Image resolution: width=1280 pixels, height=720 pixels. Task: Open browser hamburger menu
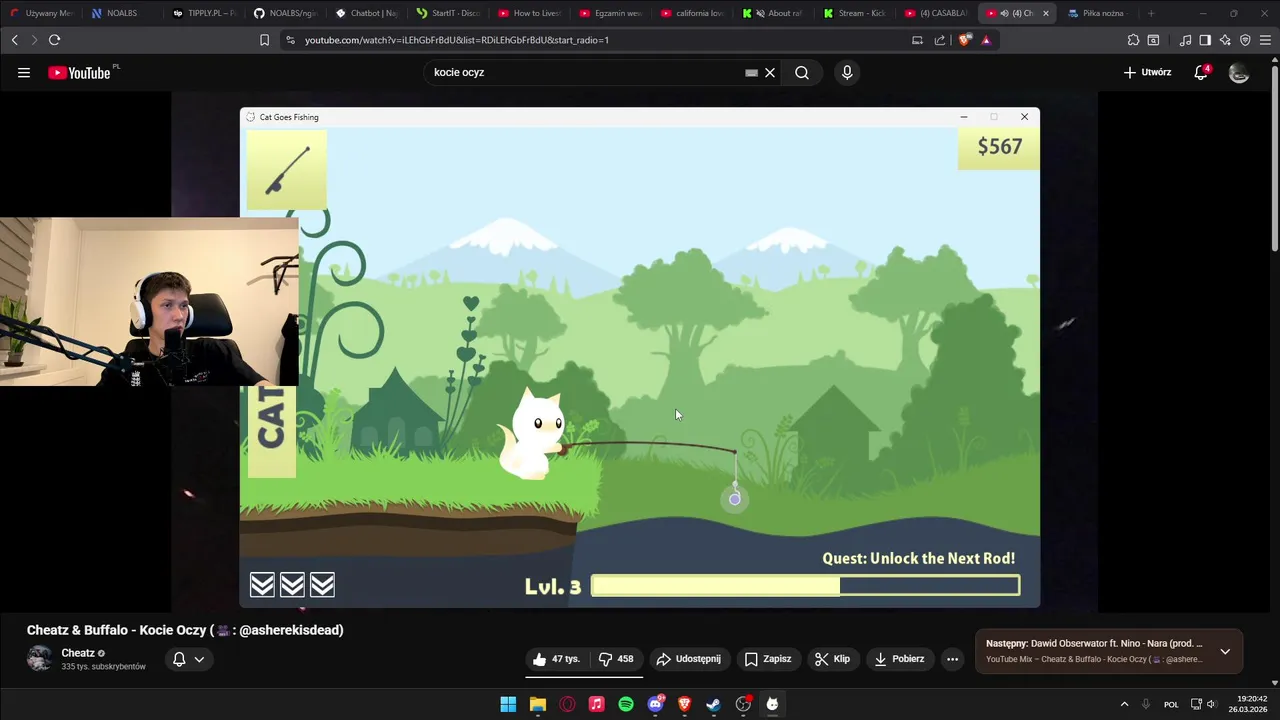coord(1265,40)
